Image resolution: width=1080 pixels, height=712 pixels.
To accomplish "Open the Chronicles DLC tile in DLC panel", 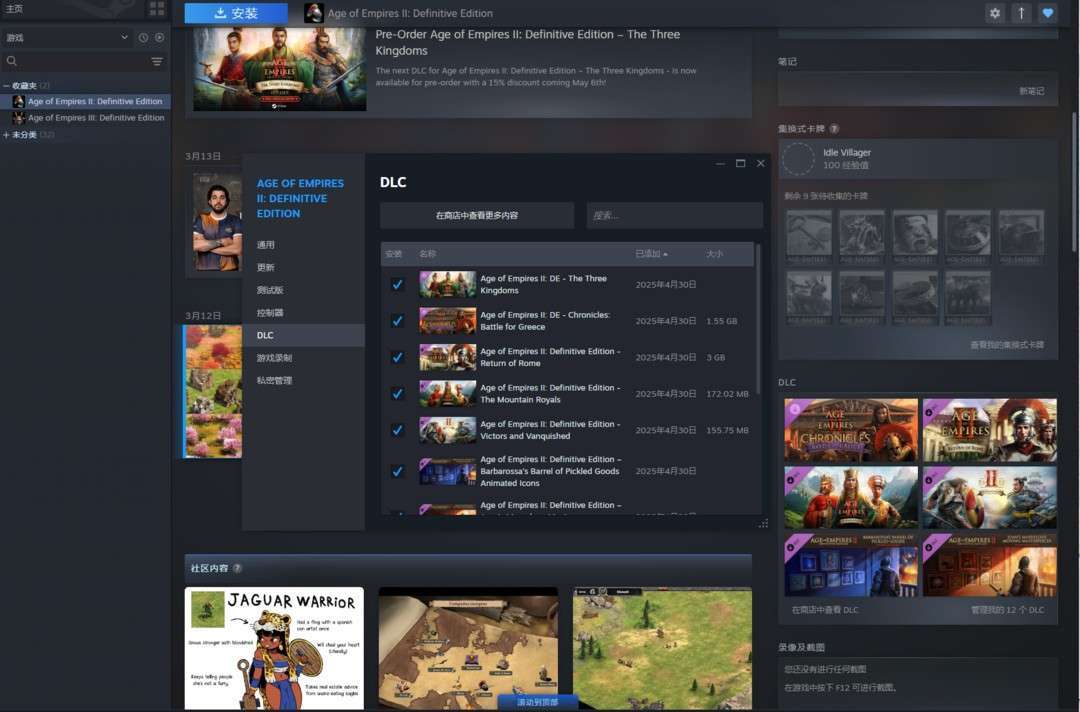I will [851, 430].
